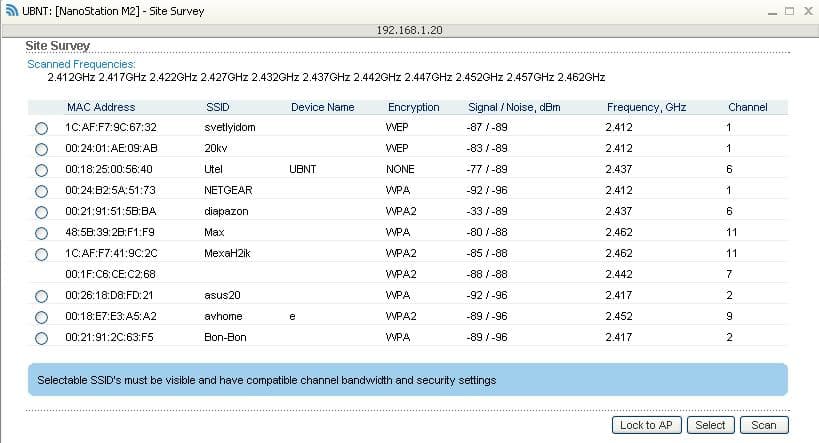Select the NETGEAR network radio button
This screenshot has width=819, height=443.
pos(41,191)
